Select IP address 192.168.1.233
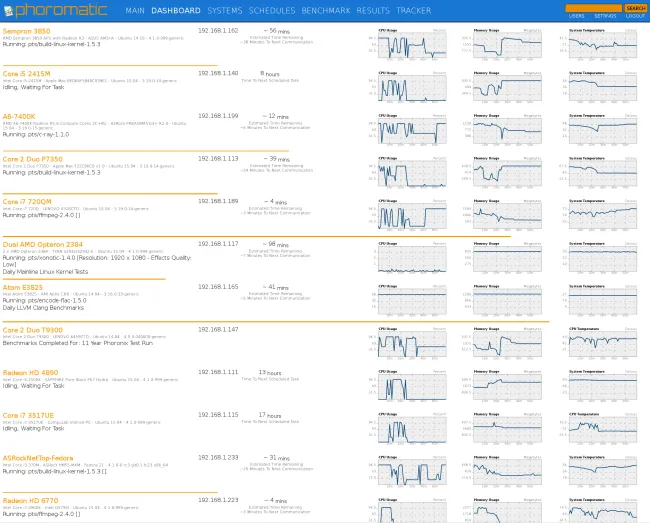This screenshot has height=523, width=650. (218, 457)
